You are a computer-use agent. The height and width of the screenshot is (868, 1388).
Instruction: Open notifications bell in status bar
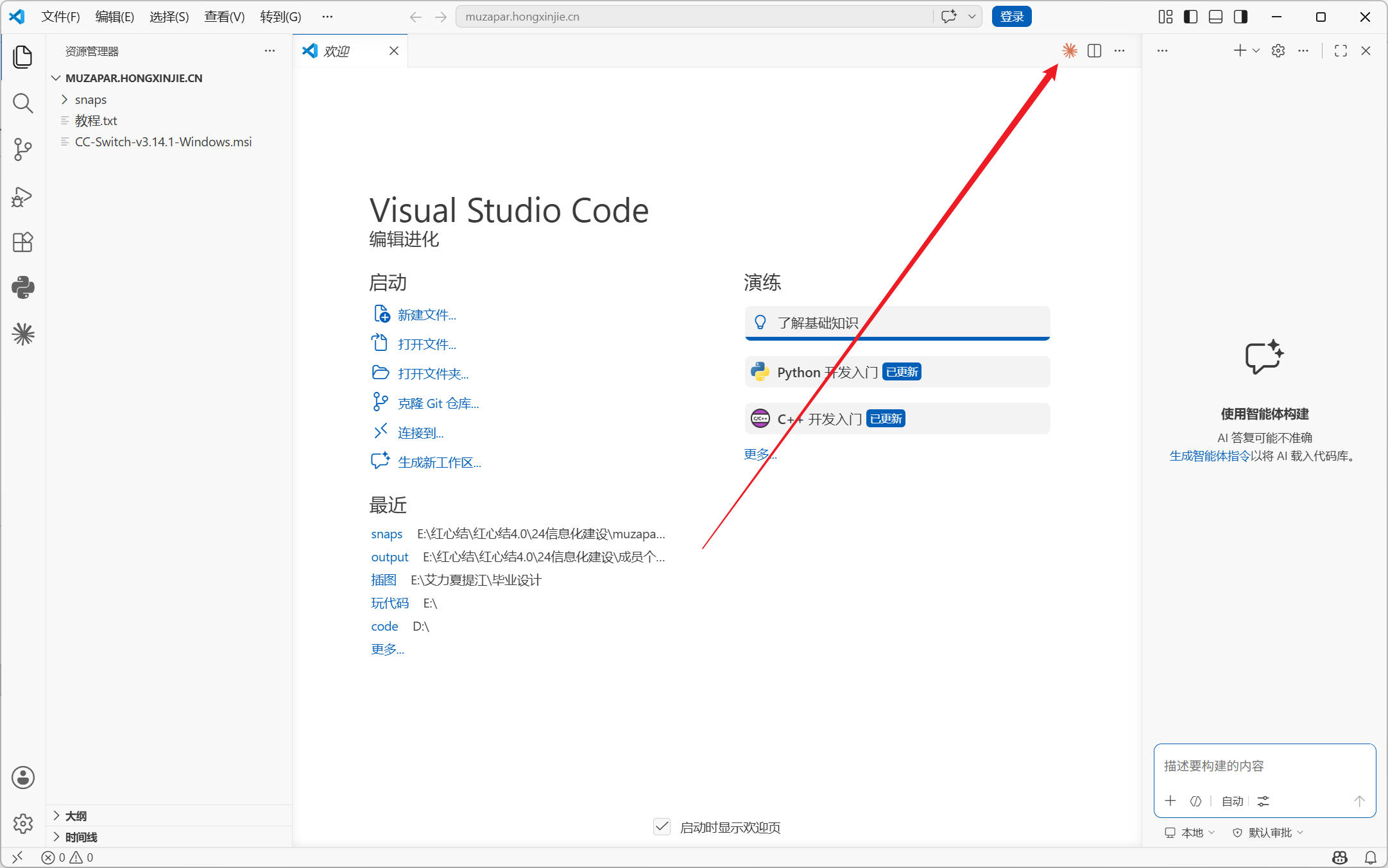tap(1371, 857)
